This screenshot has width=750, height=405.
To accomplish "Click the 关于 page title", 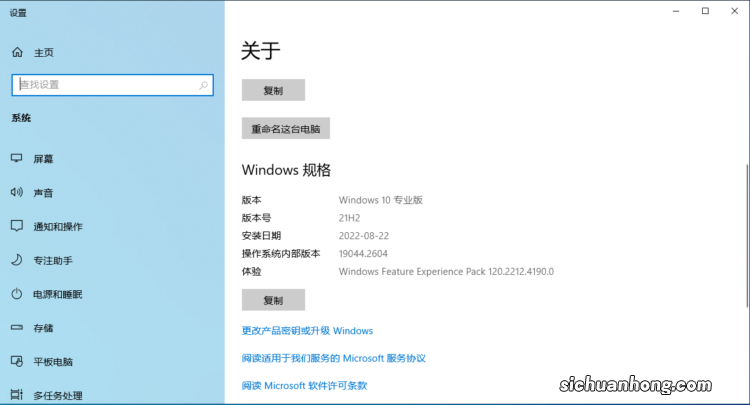I will tap(261, 51).
